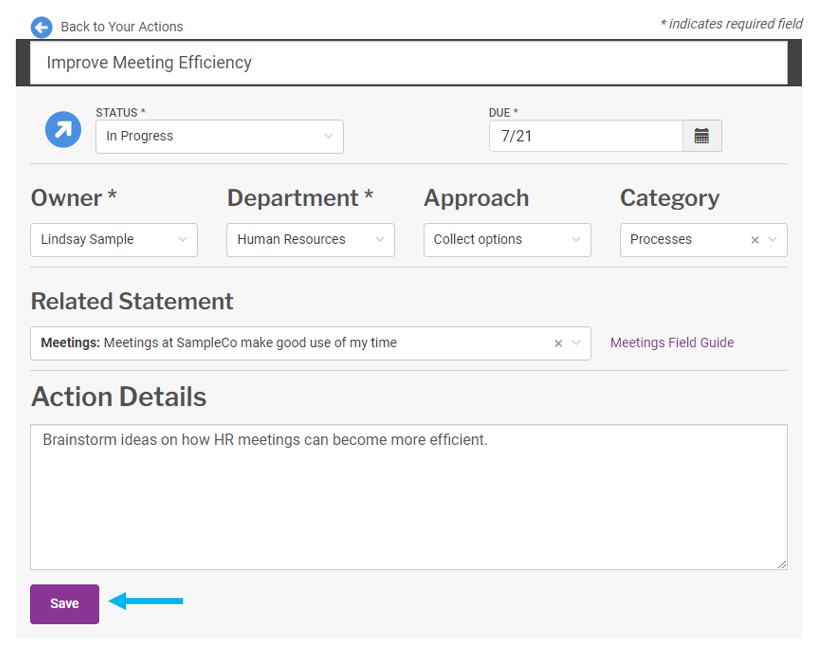Image resolution: width=820 pixels, height=647 pixels.
Task: Click the Owner field chevron arrow
Action: click(x=182, y=240)
